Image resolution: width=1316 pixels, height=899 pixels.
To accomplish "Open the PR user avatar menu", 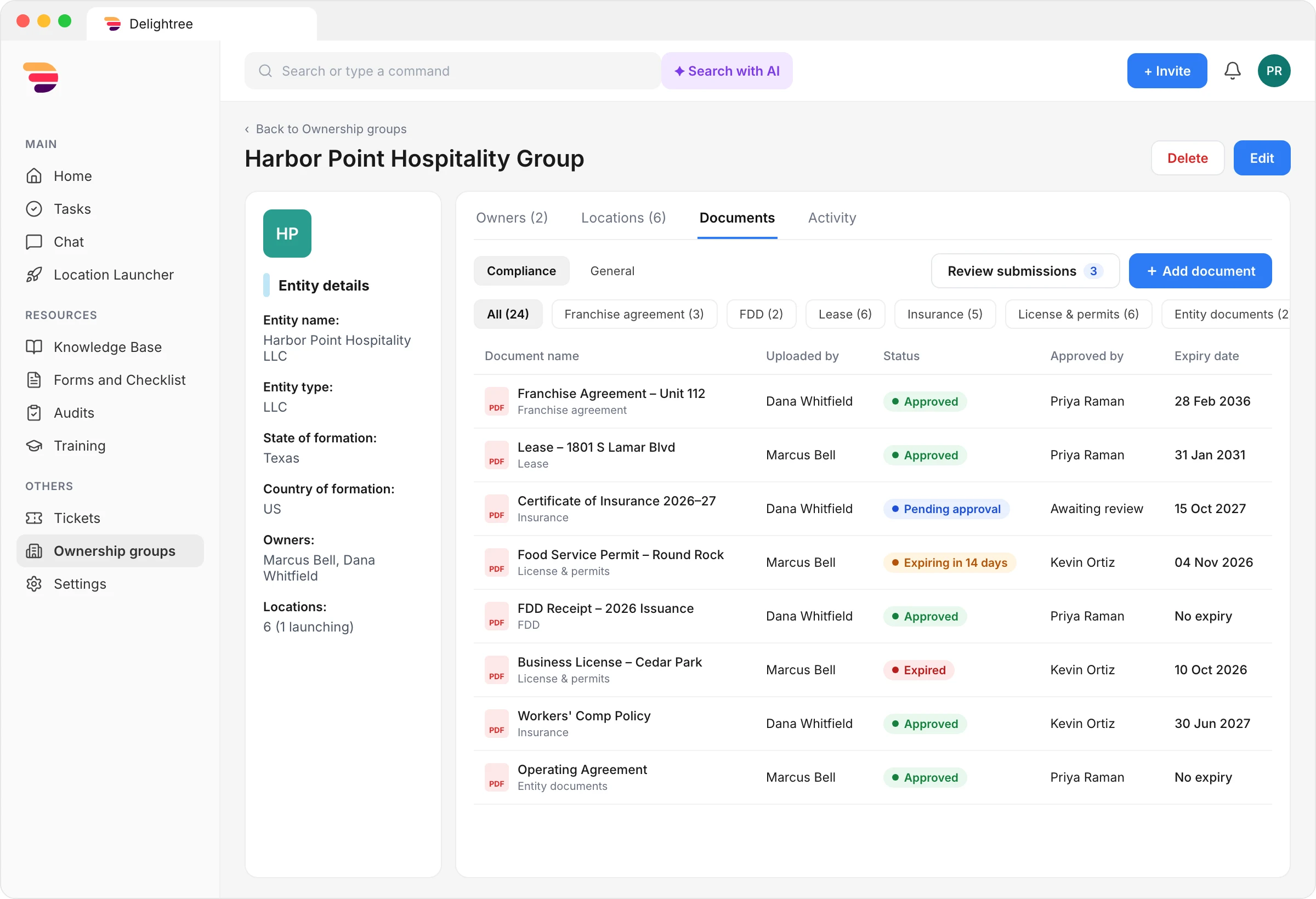I will tap(1274, 71).
